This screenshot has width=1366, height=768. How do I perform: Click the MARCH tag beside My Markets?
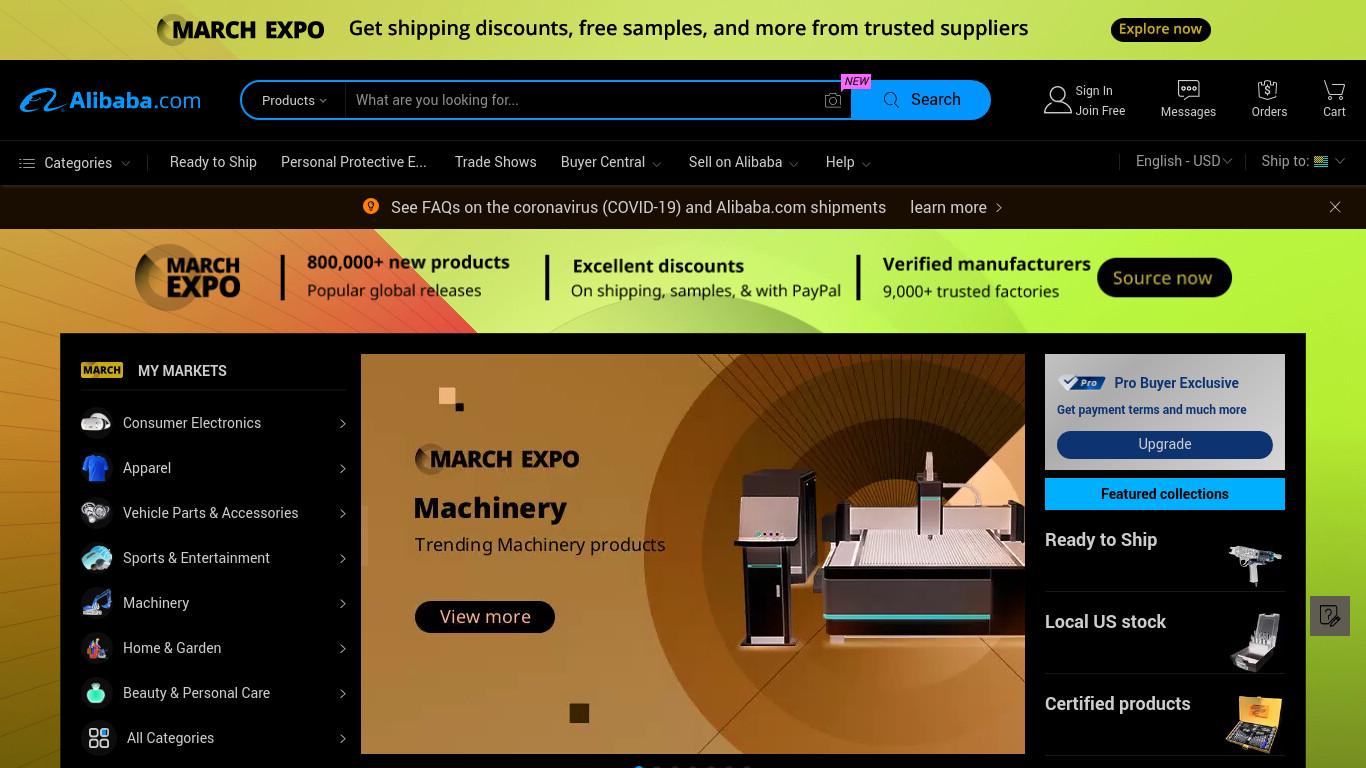pos(102,370)
